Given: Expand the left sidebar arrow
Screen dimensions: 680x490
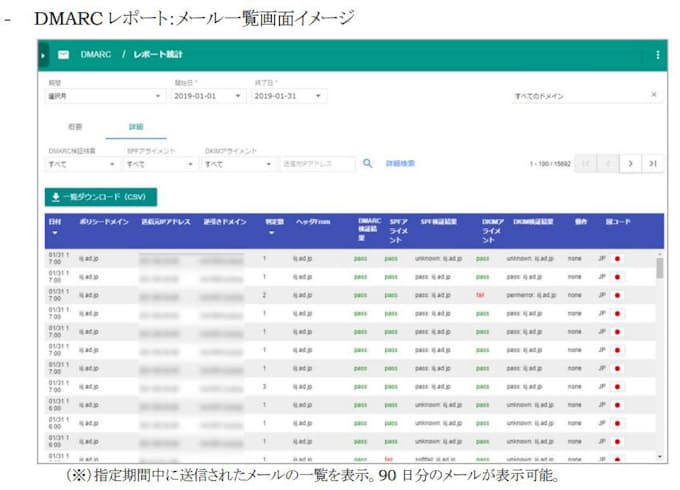Looking at the screenshot, I should (43, 54).
